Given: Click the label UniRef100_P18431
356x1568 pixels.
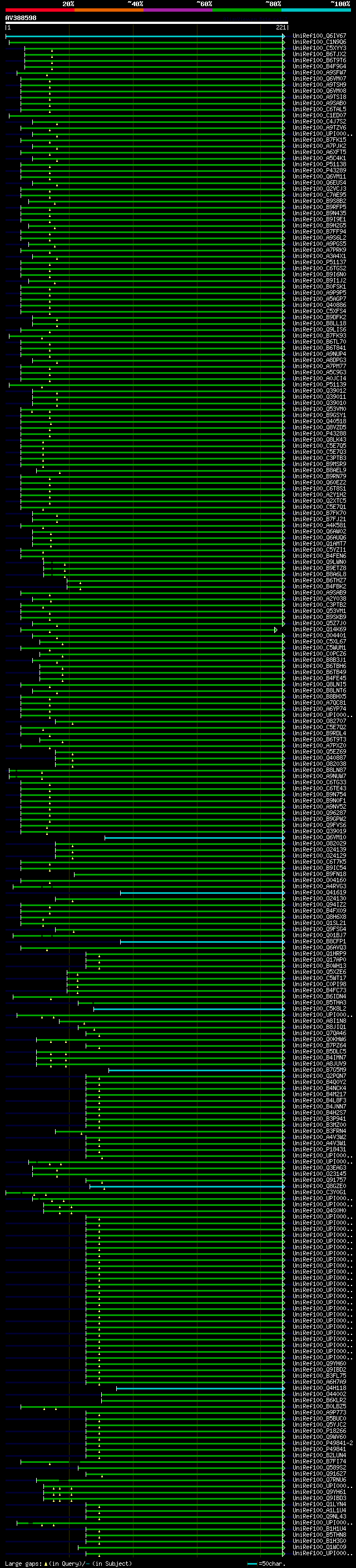Looking at the screenshot, I should pos(319,1150).
